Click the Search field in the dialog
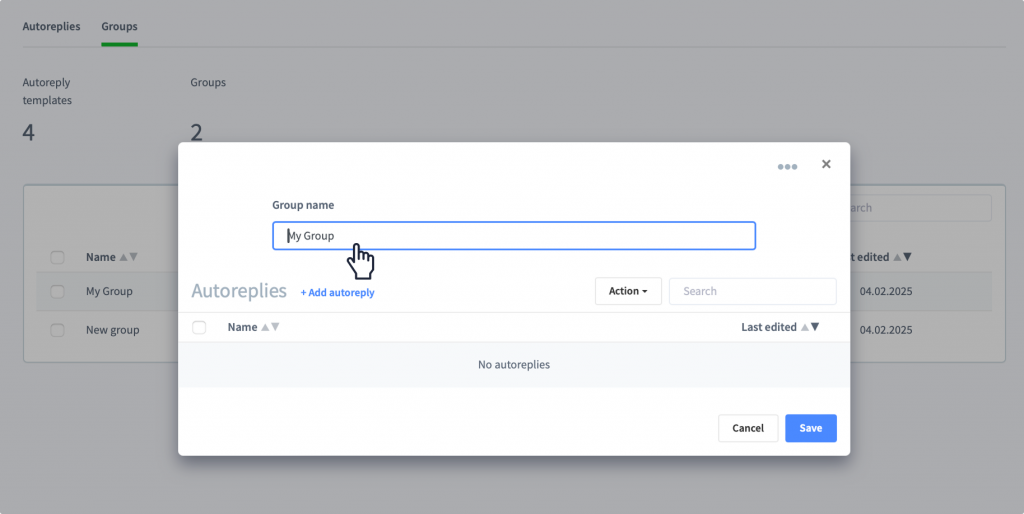Screen dimensions: 1024x514 click(752, 291)
